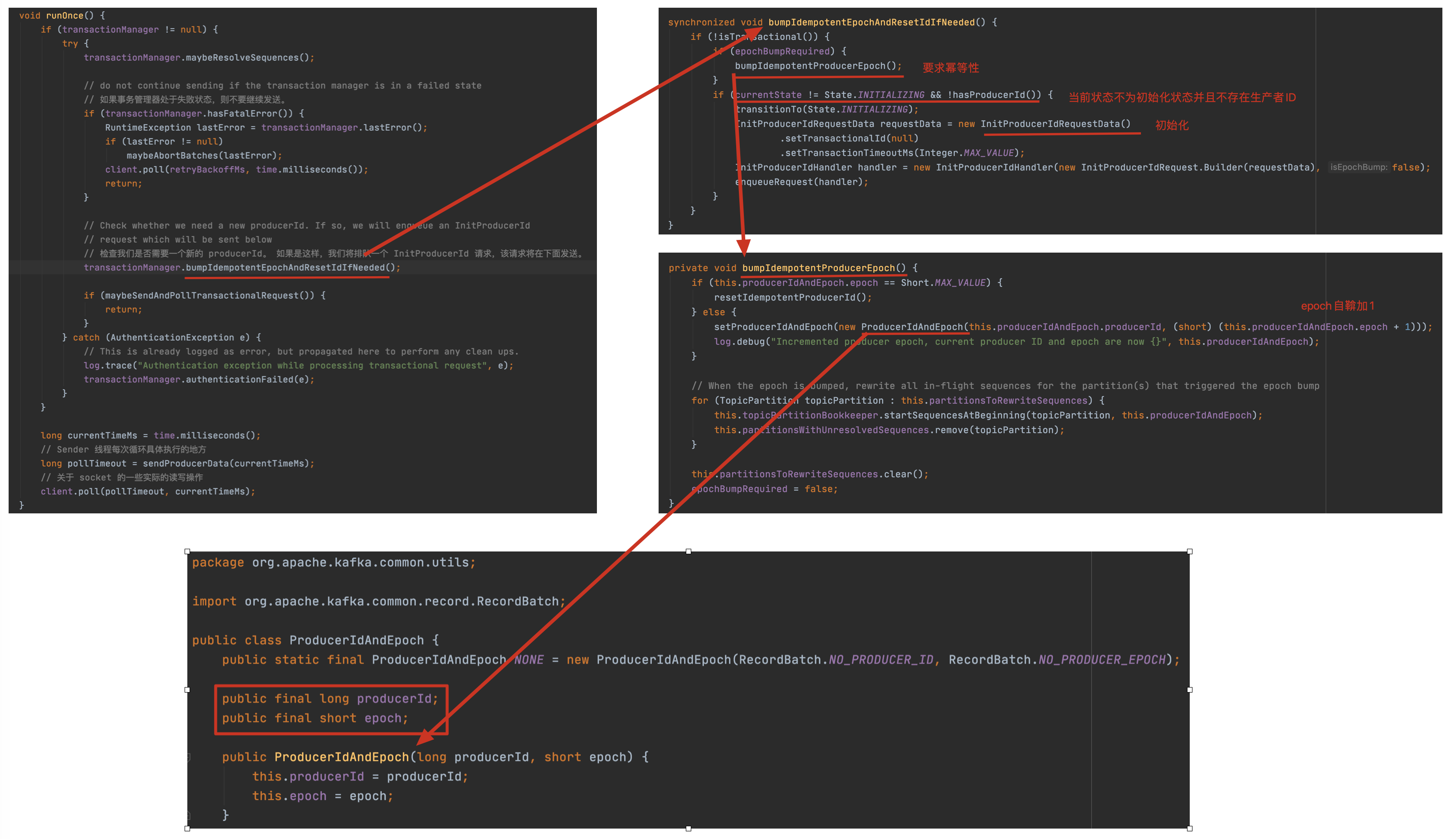
Task: Click the "epochBumpRequired = false;" line
Action: (765, 489)
